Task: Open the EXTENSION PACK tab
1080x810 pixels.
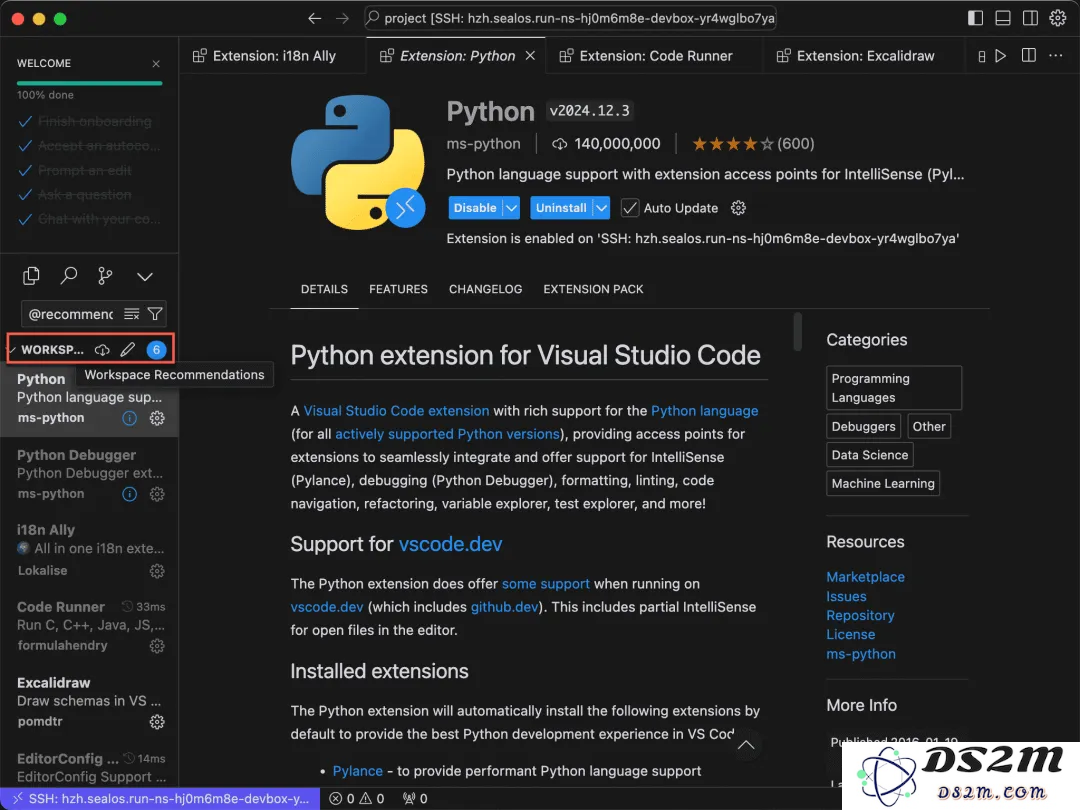Action: coord(593,289)
